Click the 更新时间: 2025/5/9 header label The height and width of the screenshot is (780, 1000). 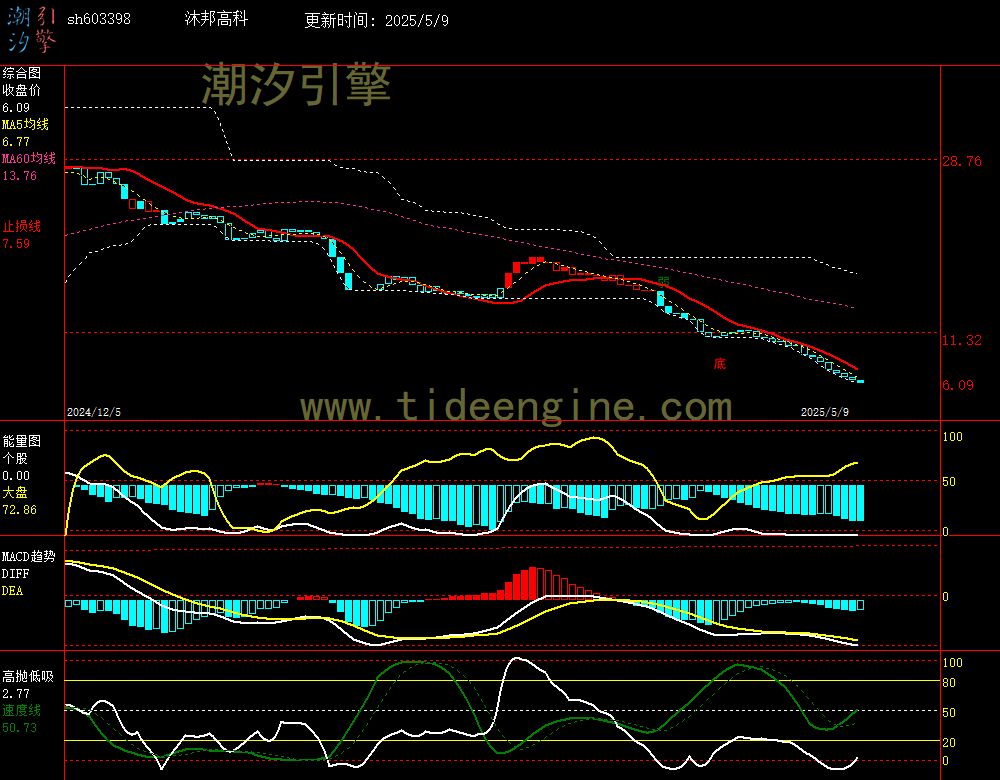point(376,20)
